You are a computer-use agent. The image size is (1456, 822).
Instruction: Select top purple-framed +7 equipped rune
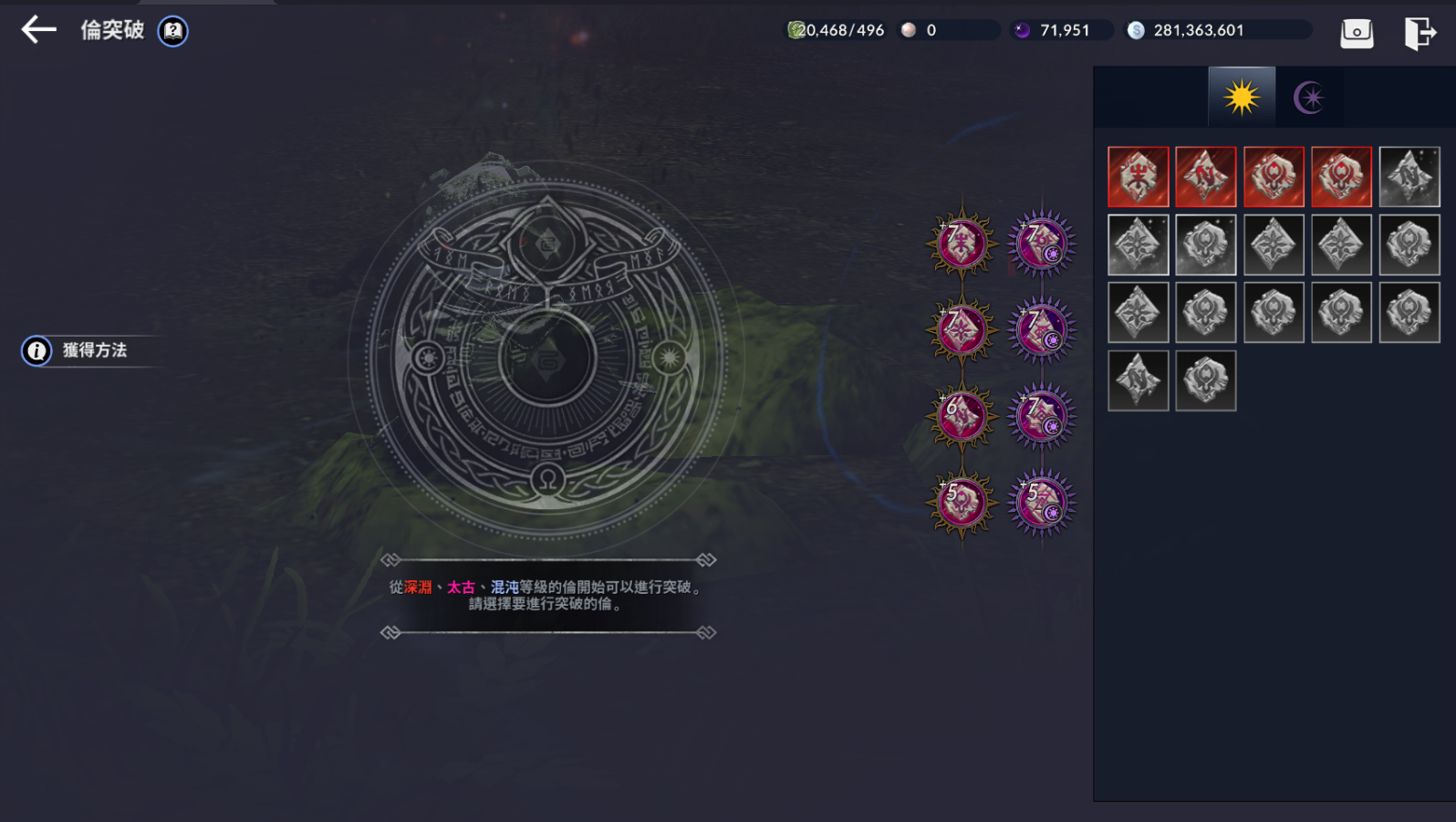click(1042, 244)
